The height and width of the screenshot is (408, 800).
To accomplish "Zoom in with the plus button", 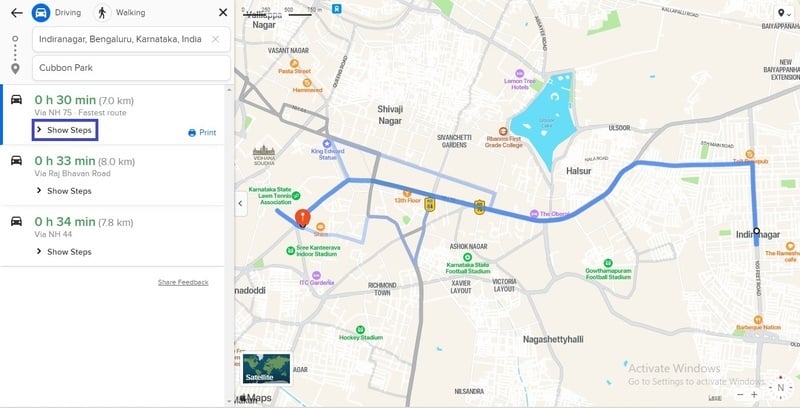I will click(754, 395).
